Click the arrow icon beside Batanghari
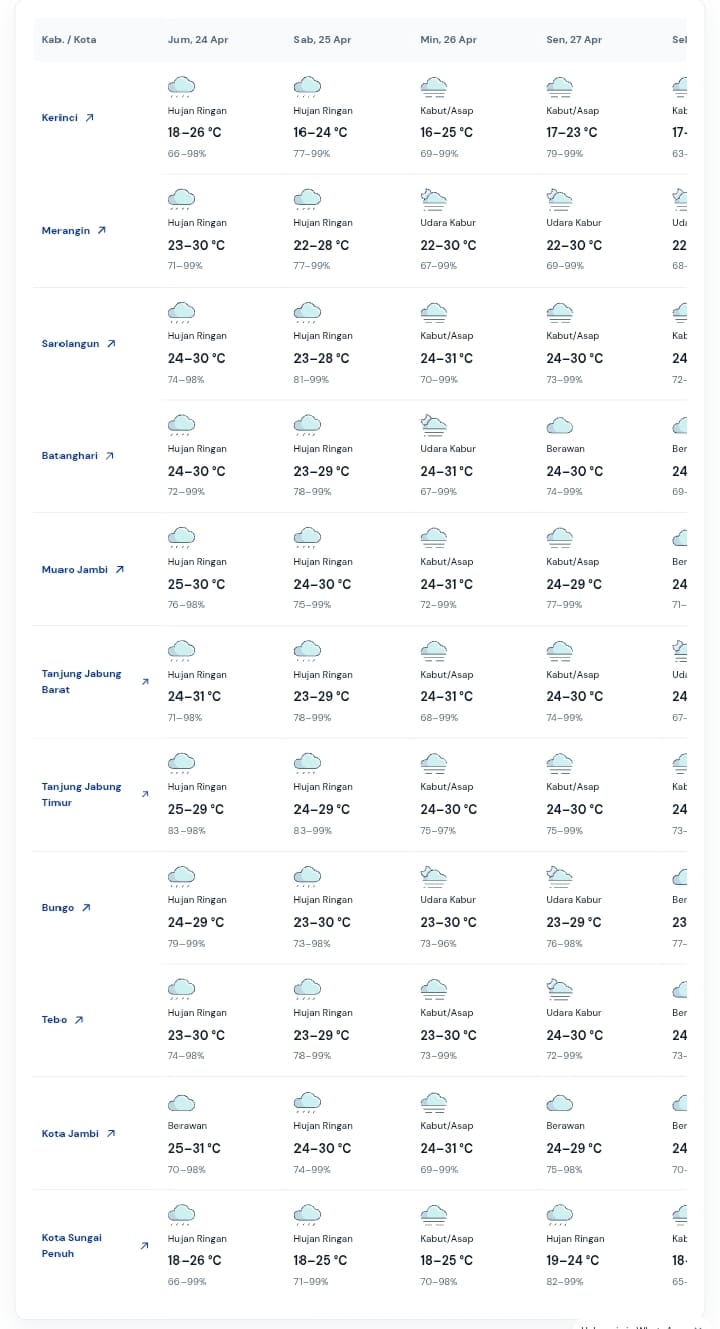 coord(109,456)
